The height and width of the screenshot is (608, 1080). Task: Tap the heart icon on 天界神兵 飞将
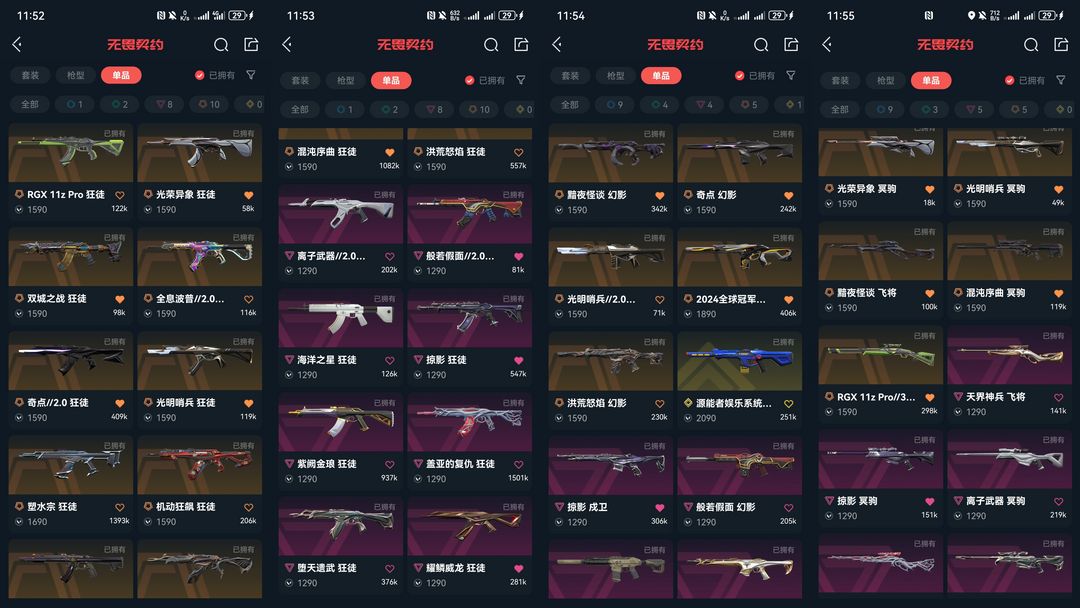[1059, 397]
